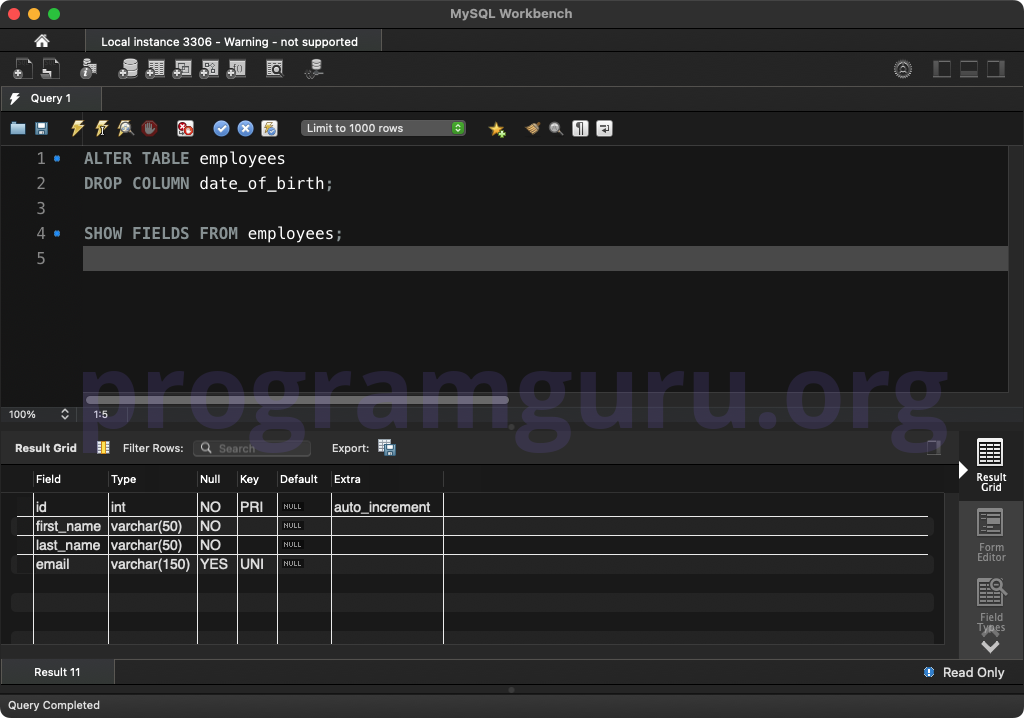Switch to Result Grid view in side panel

tap(991, 465)
